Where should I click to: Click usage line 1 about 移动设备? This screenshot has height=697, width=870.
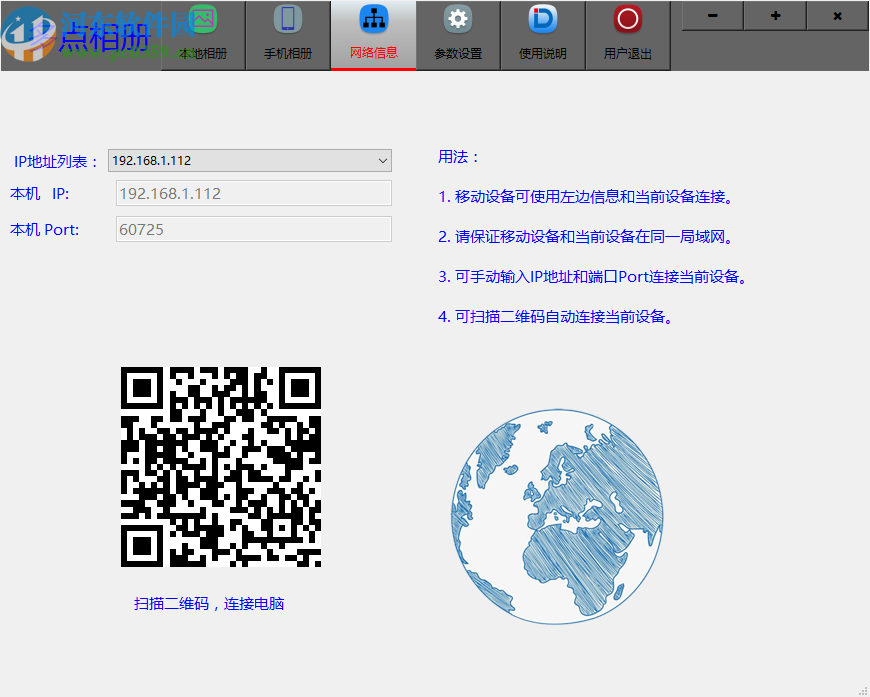[x=586, y=196]
